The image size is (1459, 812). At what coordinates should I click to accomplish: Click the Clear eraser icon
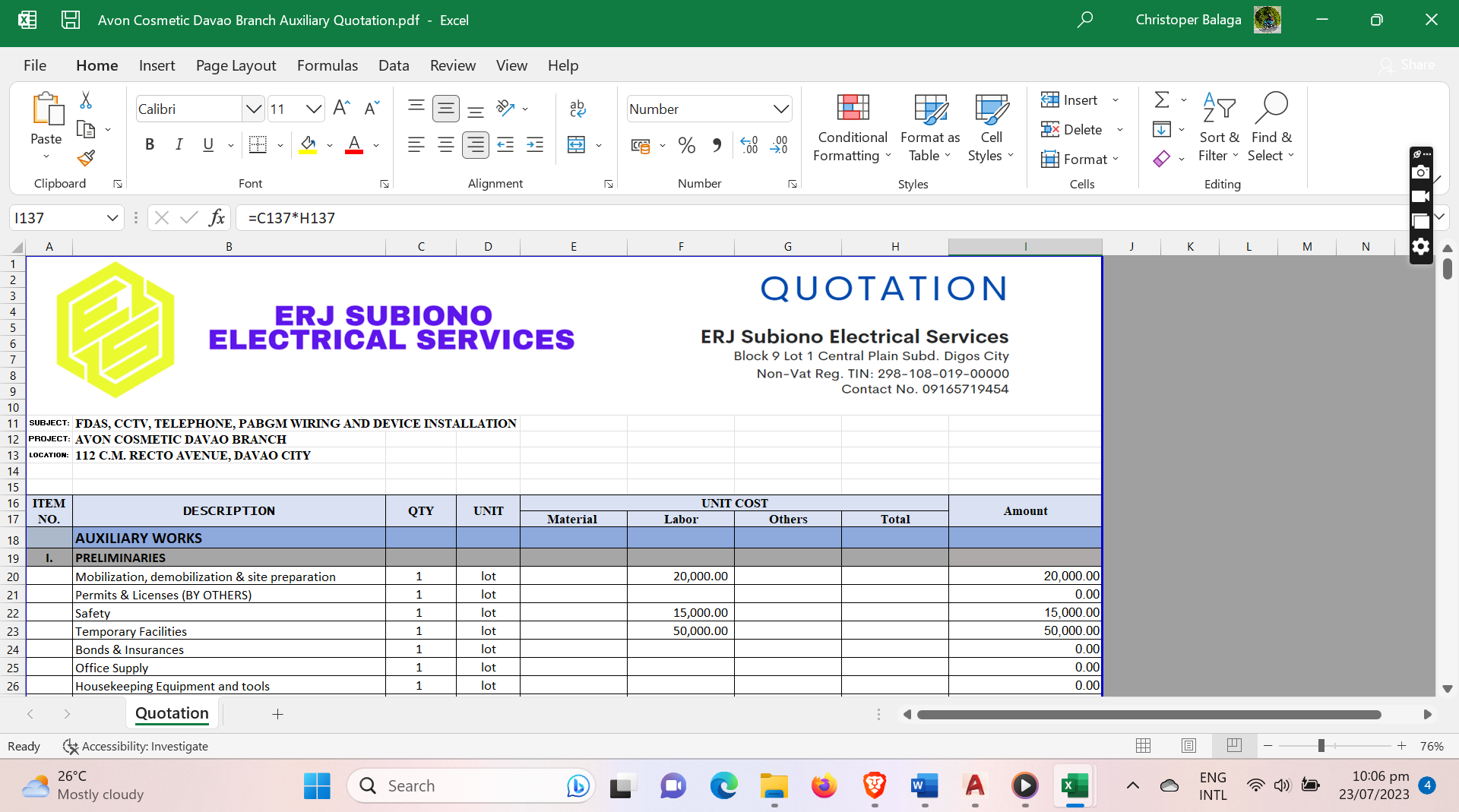pos(1162,159)
